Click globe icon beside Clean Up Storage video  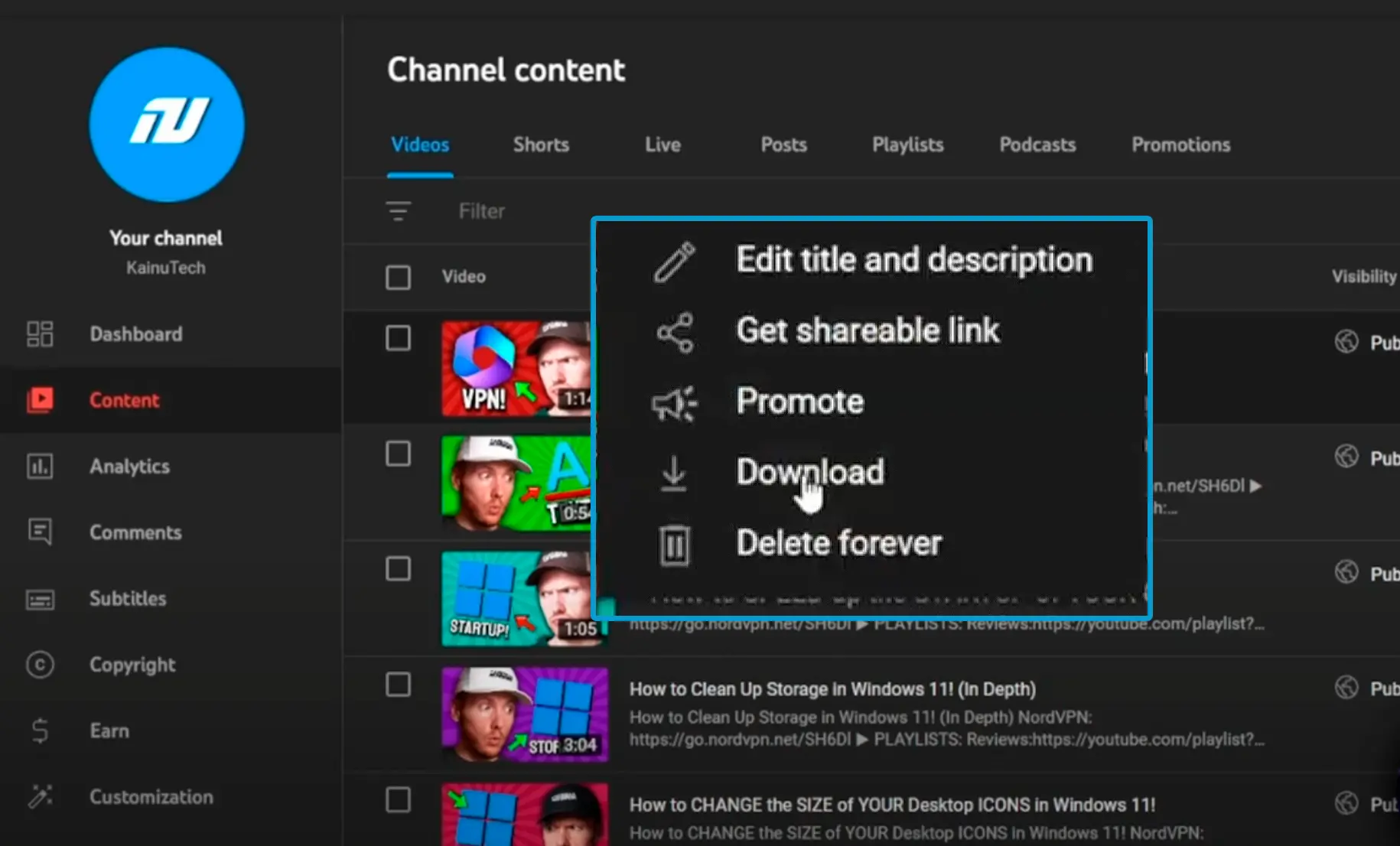1346,688
